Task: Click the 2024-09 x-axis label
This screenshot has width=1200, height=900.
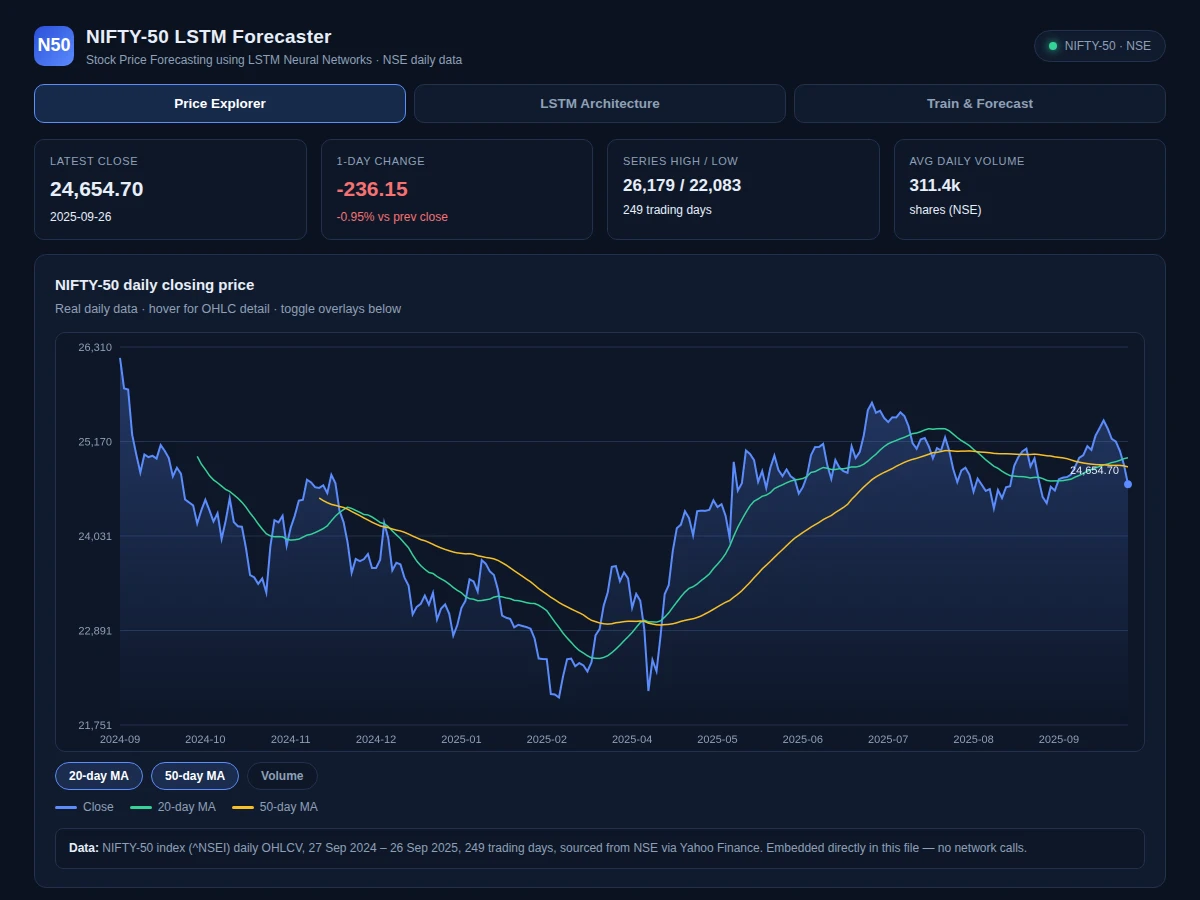Action: coord(120,739)
